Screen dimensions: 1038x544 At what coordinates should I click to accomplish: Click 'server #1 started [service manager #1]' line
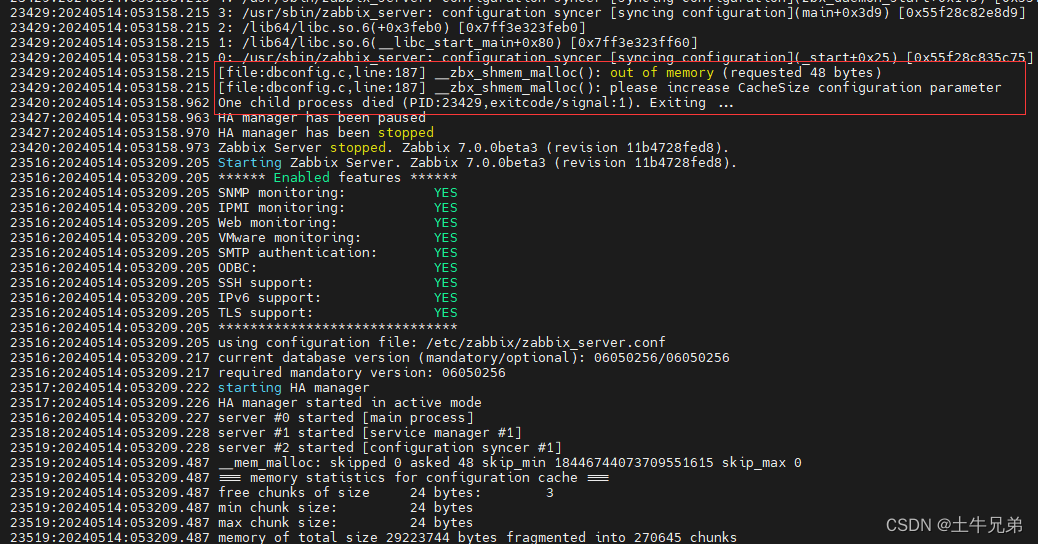(369, 433)
